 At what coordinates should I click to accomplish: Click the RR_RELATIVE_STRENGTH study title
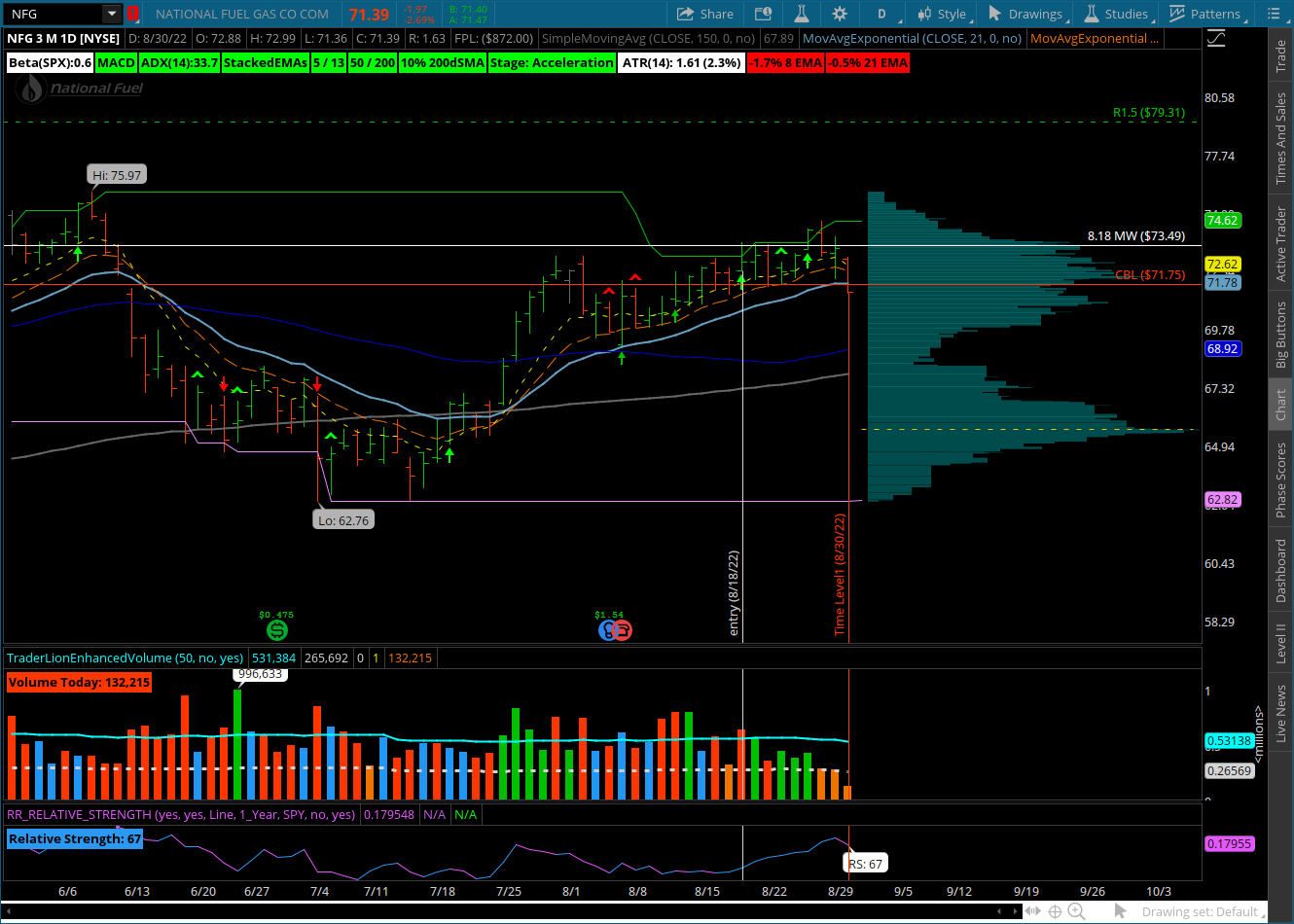tap(181, 814)
